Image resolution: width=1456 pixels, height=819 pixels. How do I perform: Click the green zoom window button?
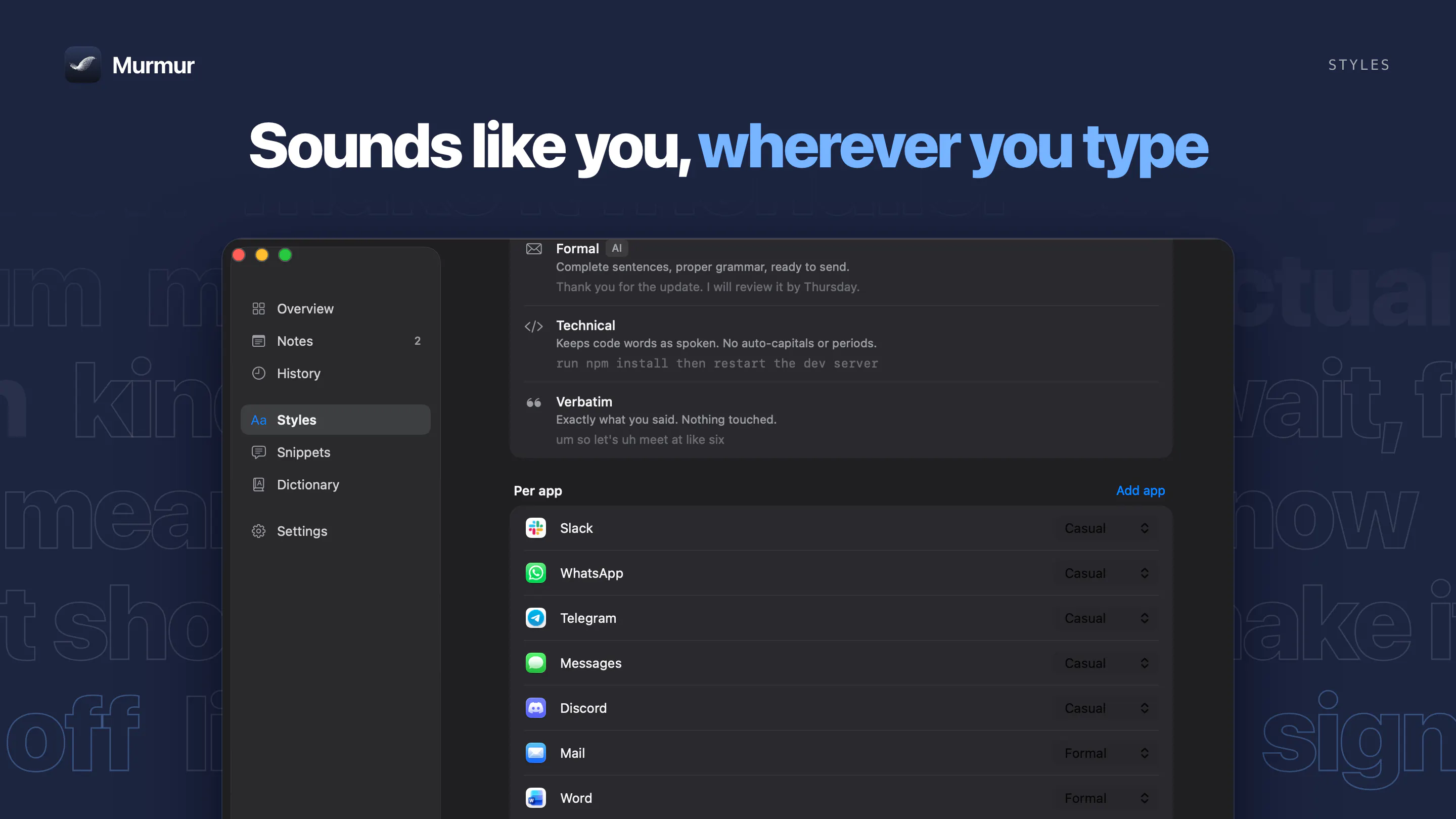point(285,255)
